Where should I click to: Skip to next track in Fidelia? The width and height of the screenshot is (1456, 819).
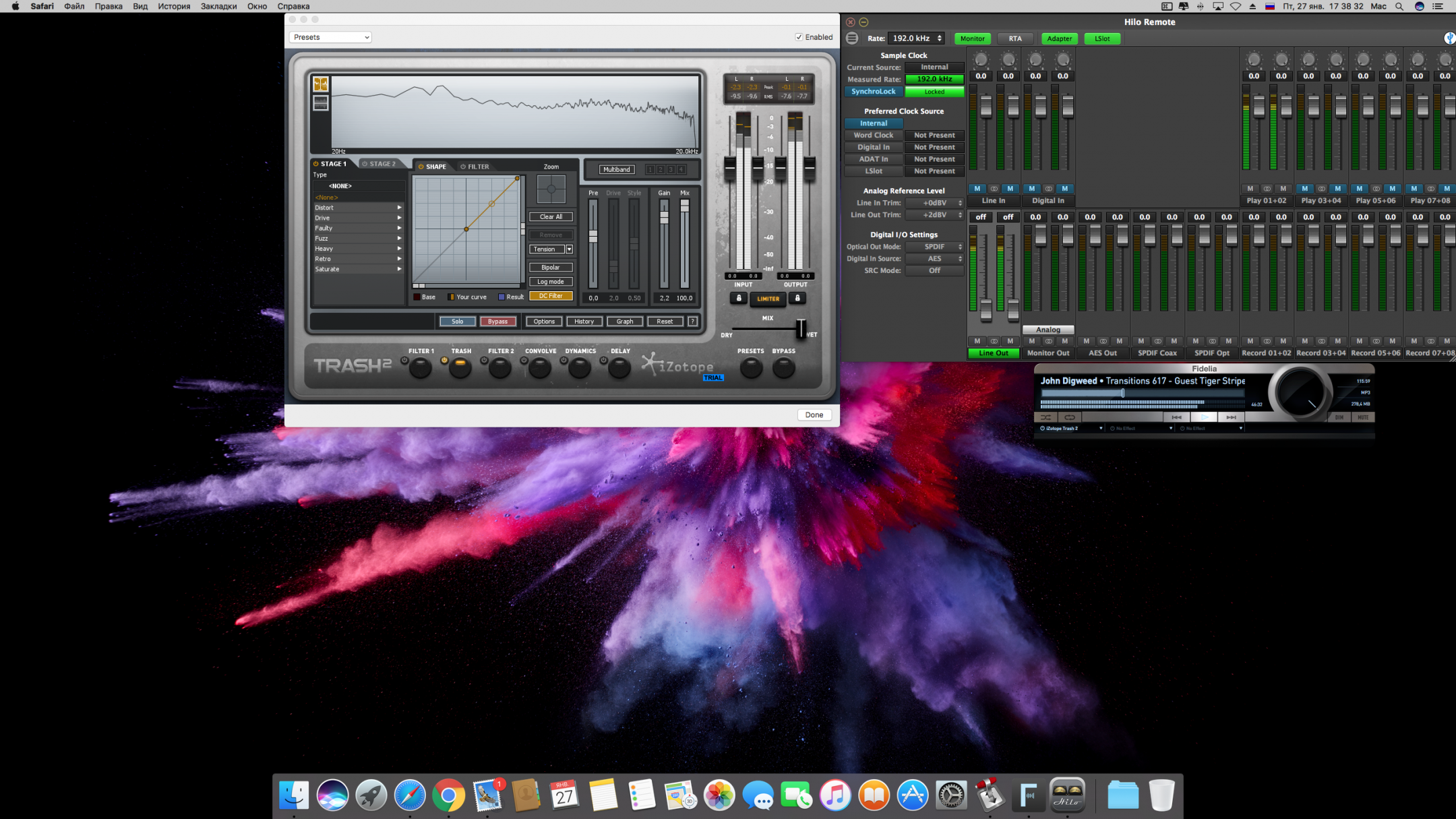(x=1231, y=417)
